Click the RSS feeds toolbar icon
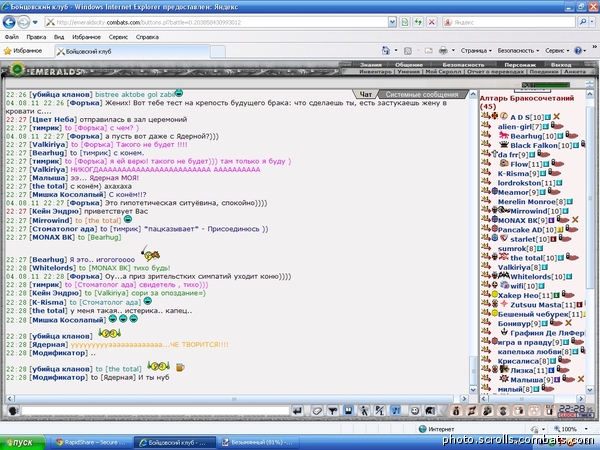The image size is (600, 450). [x=408, y=51]
